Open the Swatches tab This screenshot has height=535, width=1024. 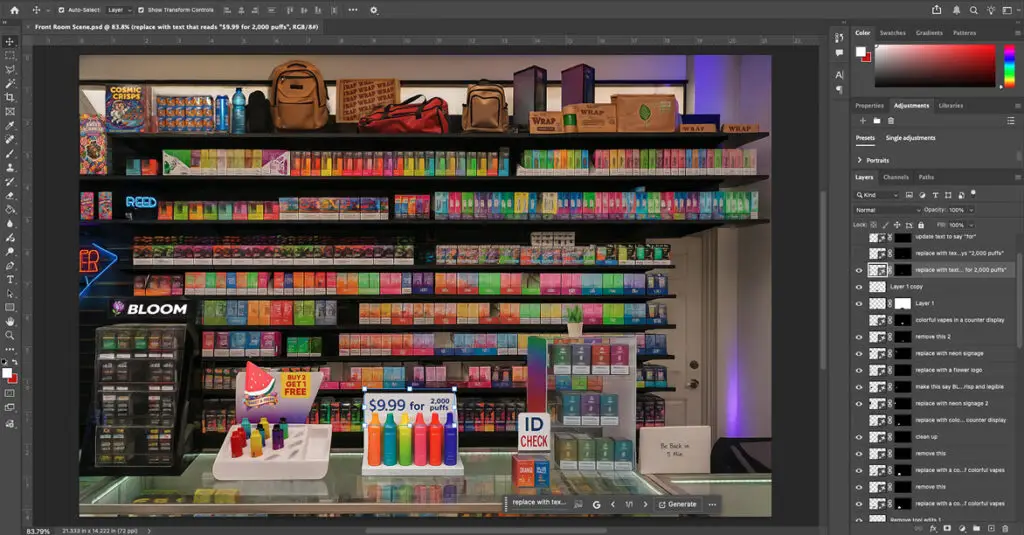(892, 33)
